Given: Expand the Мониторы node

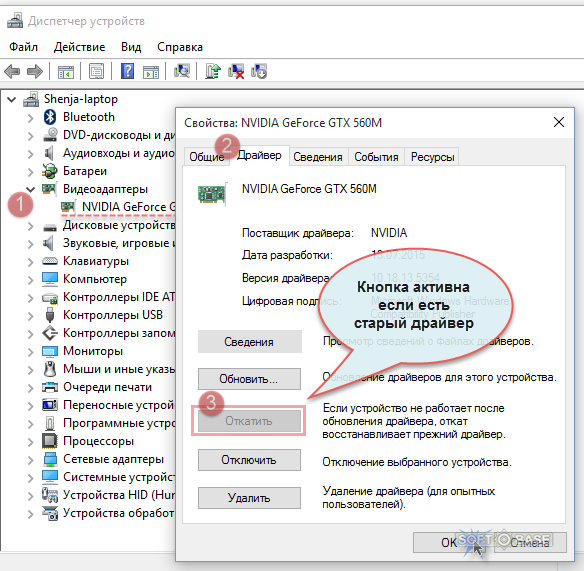Looking at the screenshot, I should coord(31,352).
